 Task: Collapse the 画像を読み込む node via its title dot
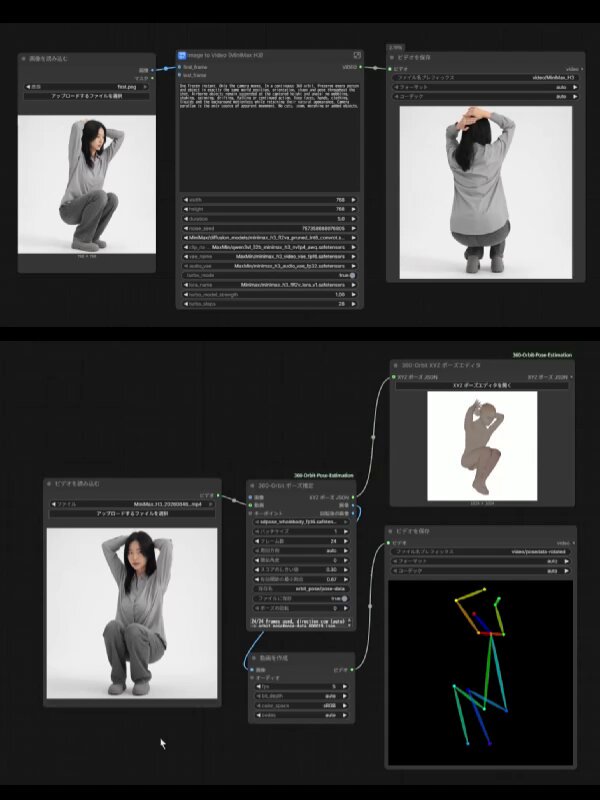pyautogui.click(x=23, y=59)
